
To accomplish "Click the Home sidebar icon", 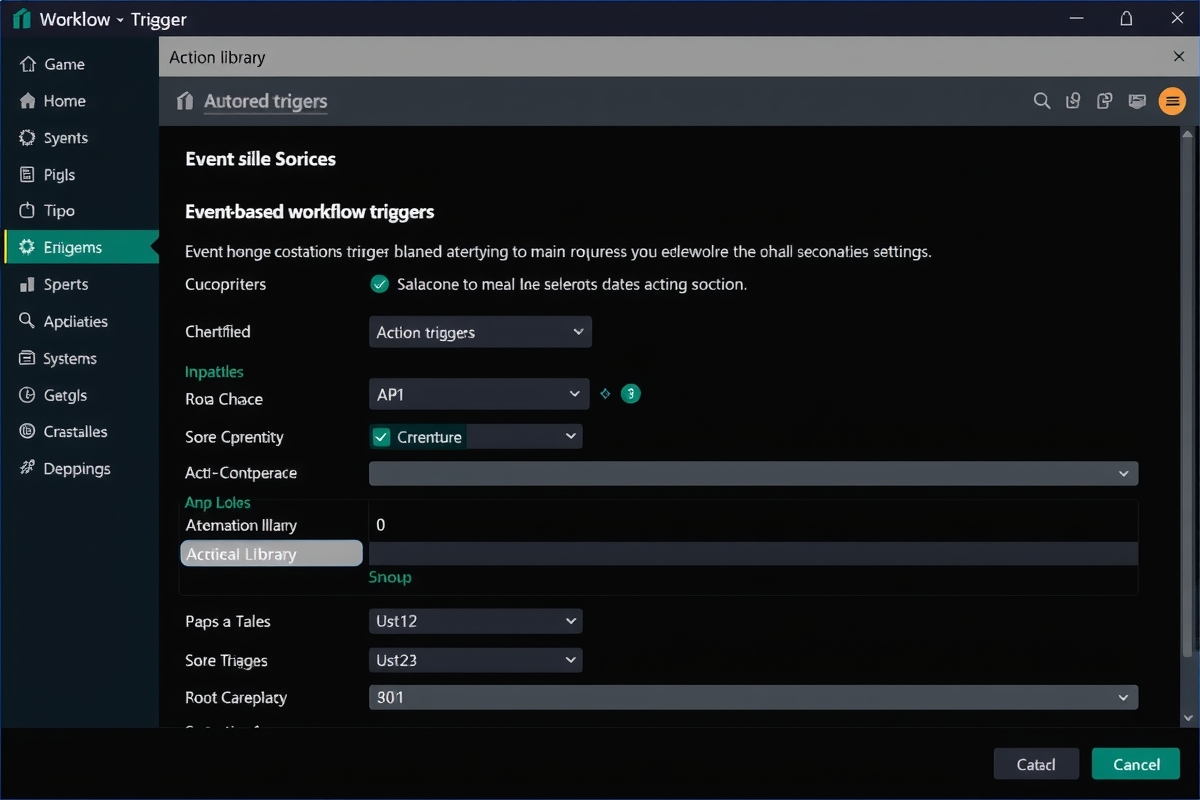I will click(27, 101).
